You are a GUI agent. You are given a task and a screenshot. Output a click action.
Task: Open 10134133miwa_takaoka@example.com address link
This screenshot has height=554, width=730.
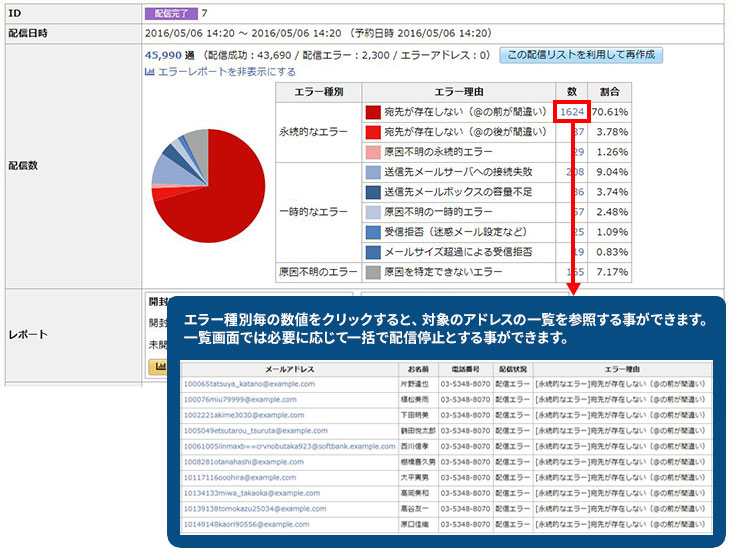pos(252,493)
